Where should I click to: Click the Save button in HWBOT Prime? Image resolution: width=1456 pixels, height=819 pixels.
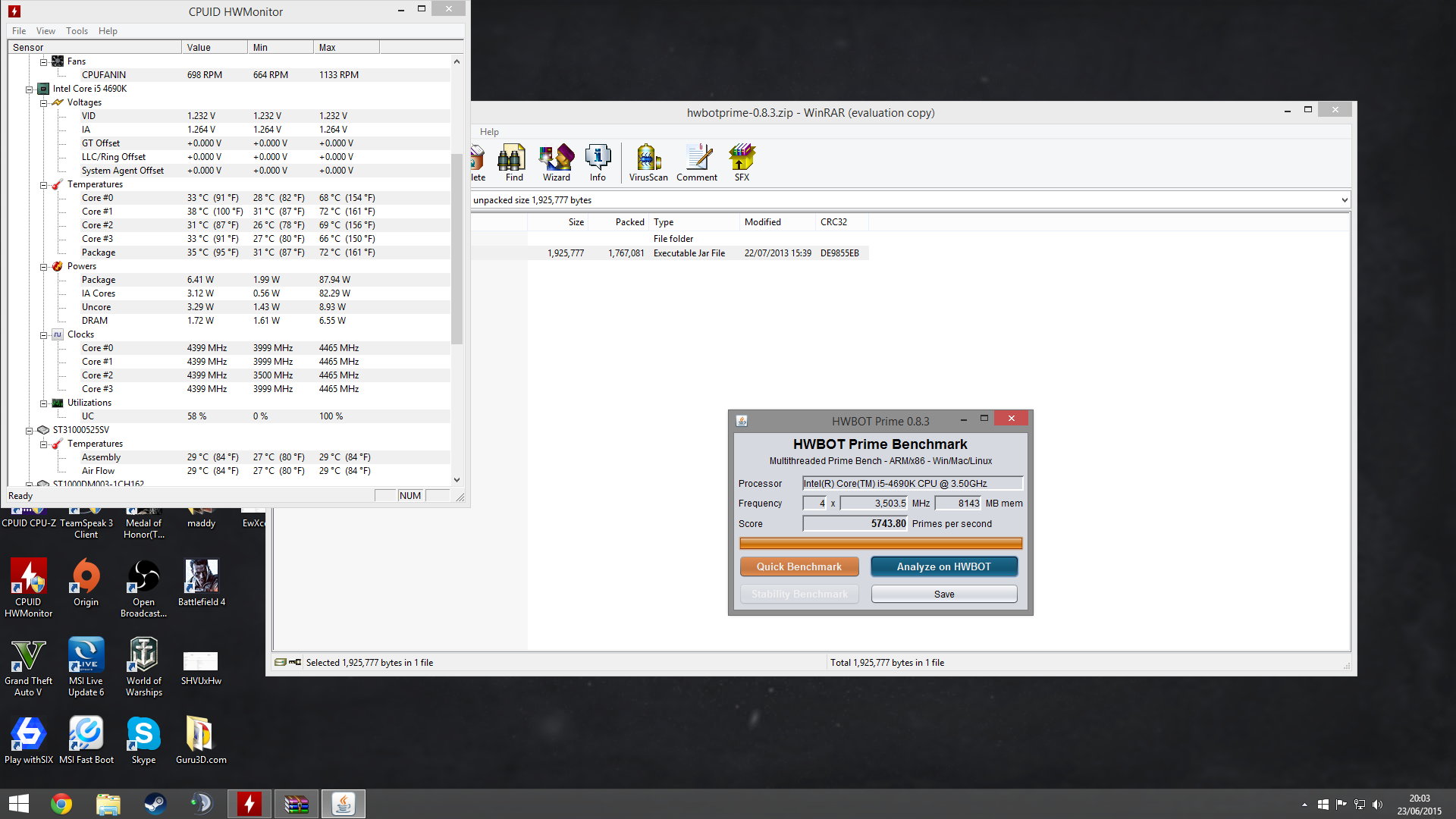943,594
